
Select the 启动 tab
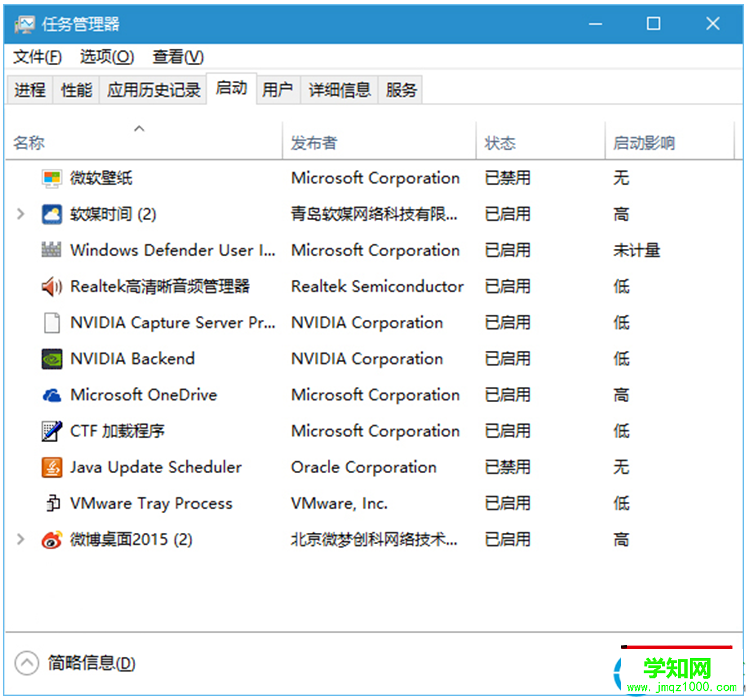pos(231,88)
